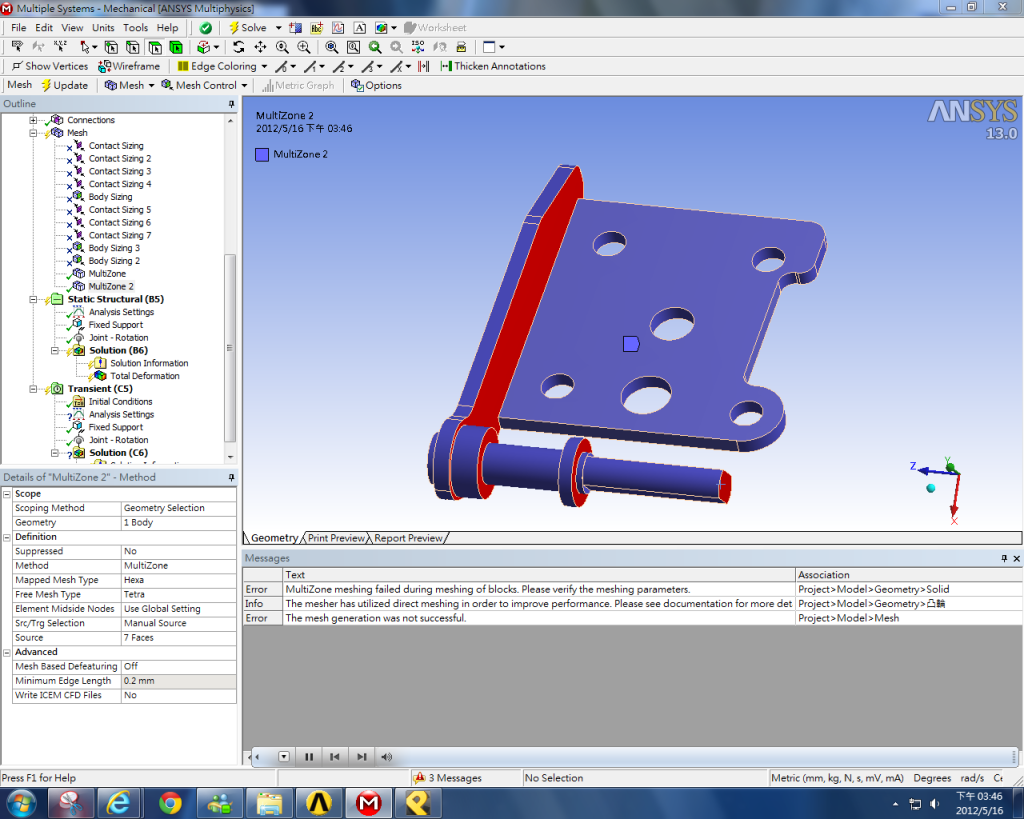Screen dimensions: 1024x819
Task: Toggle Wireframe view mode
Action: (x=129, y=66)
